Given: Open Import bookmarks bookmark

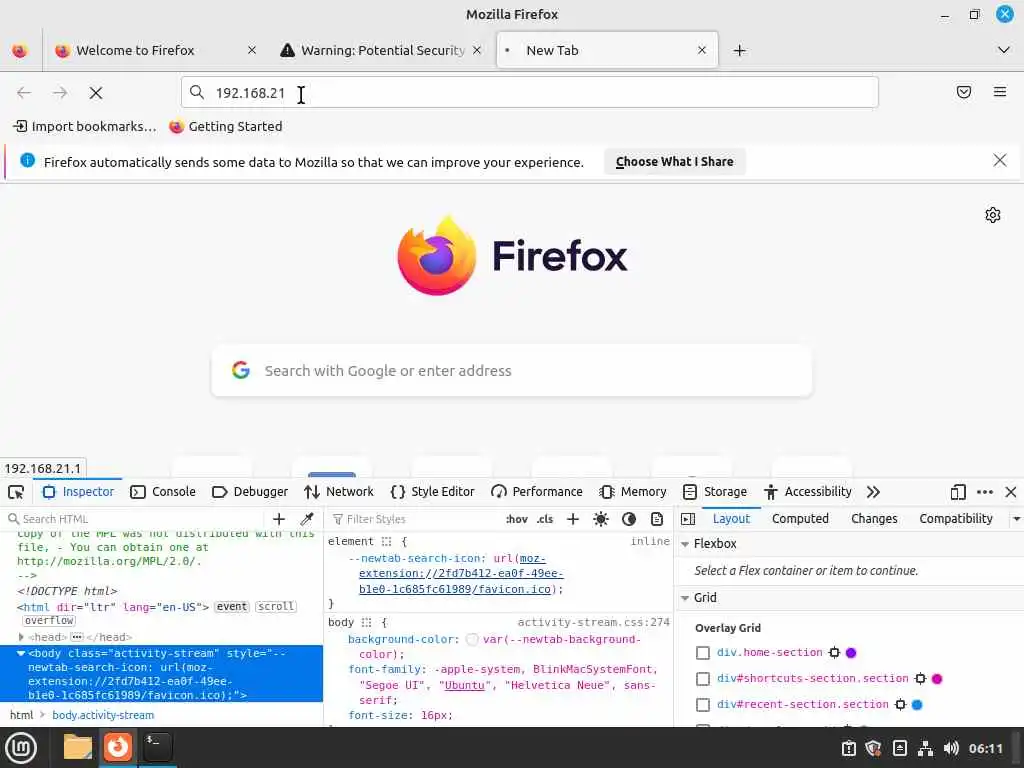Looking at the screenshot, I should 85,127.
